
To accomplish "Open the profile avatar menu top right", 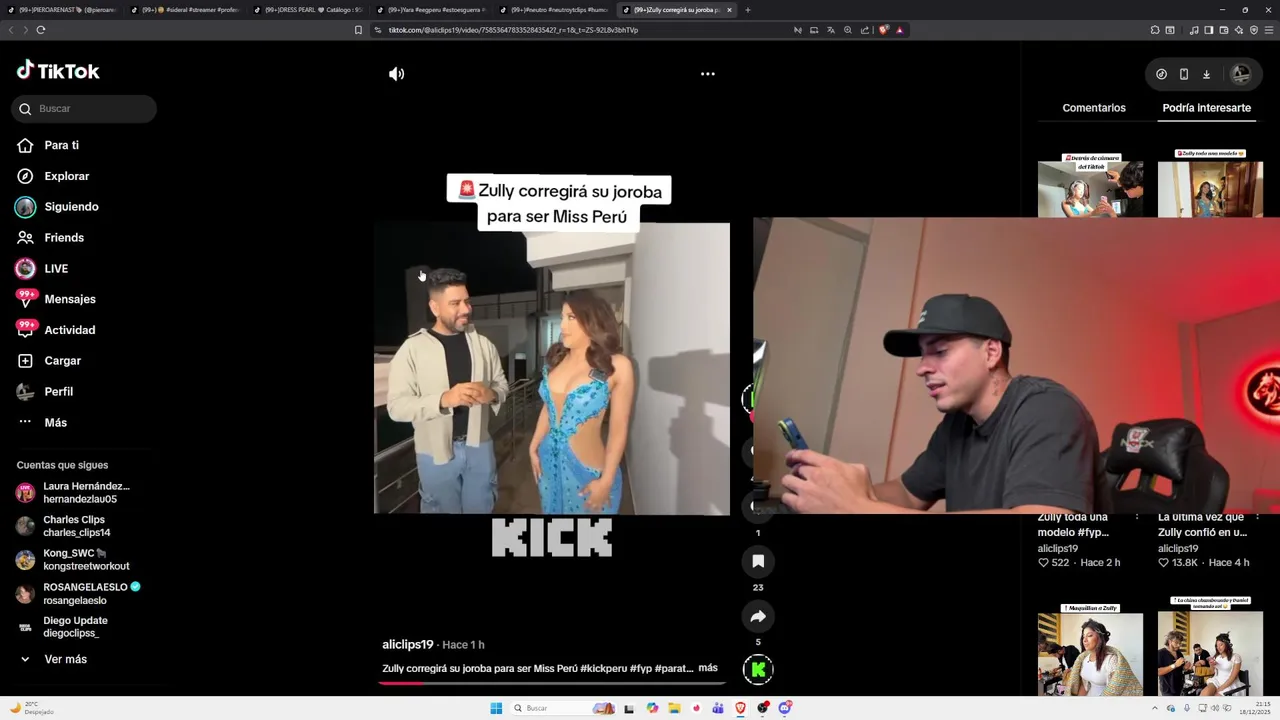I will click(1240, 74).
